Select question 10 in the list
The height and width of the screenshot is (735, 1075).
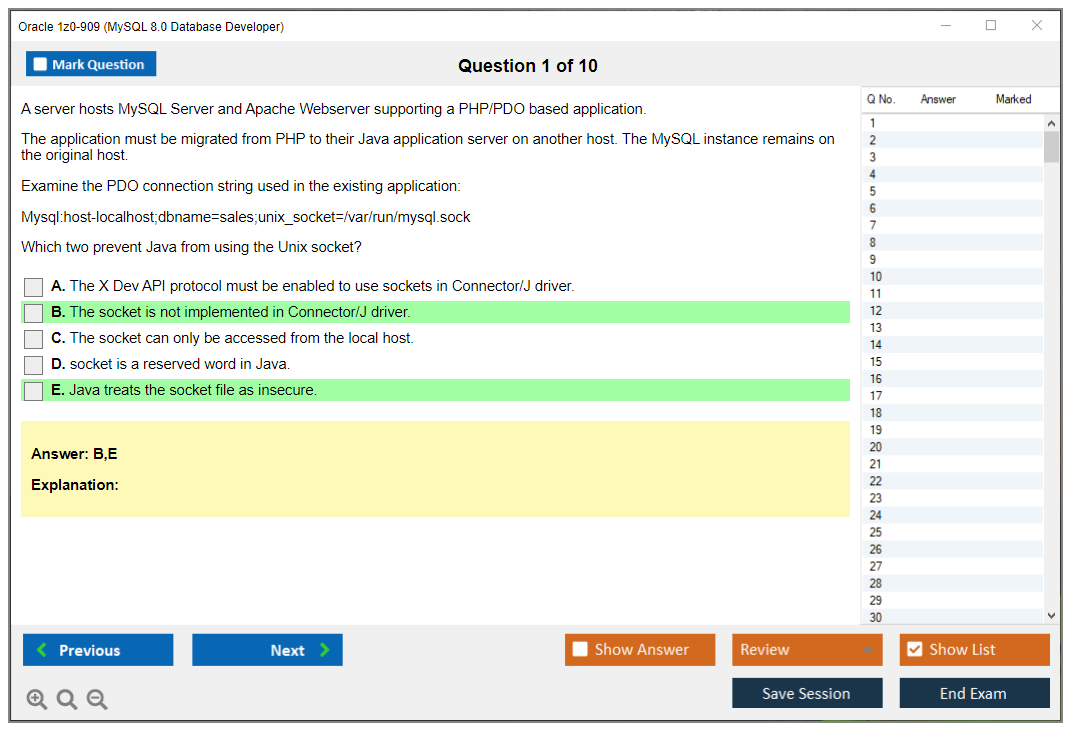click(x=952, y=276)
